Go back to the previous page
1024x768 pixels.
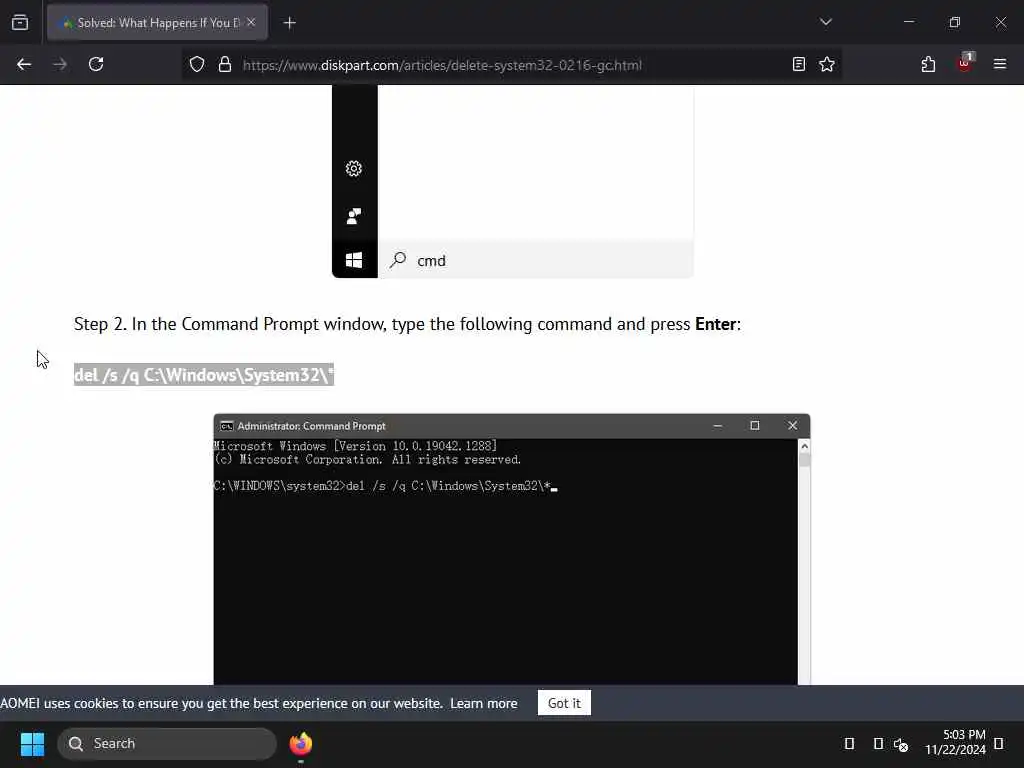pyautogui.click(x=24, y=65)
